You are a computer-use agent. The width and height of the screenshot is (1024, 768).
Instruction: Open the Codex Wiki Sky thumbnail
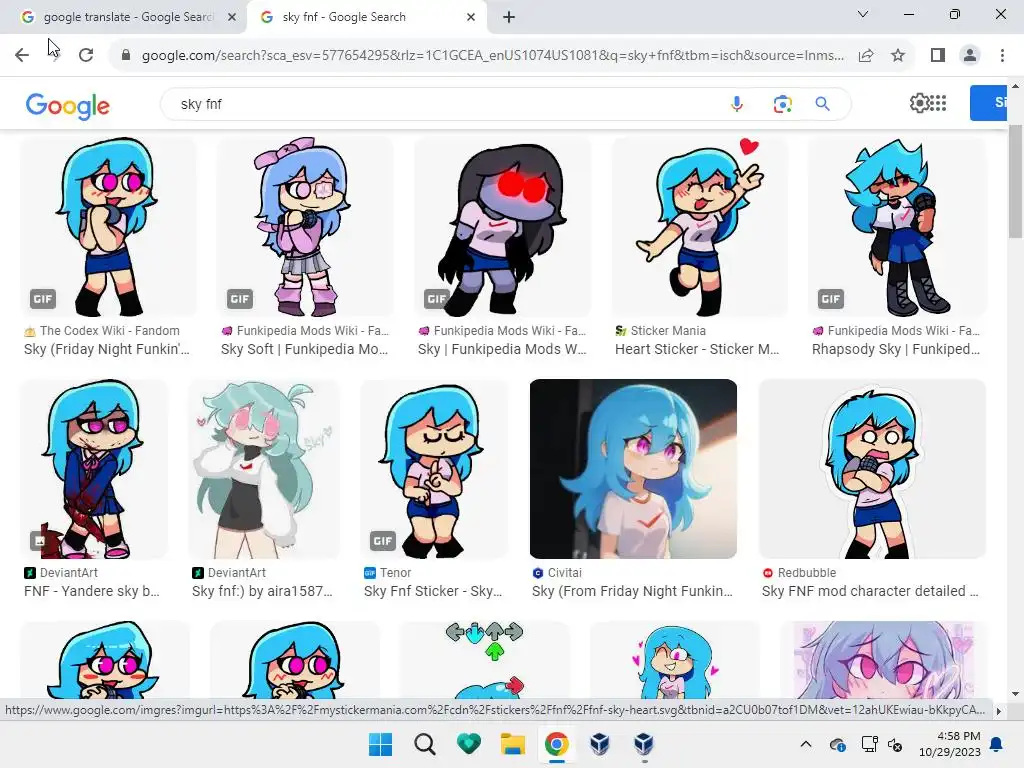[x=108, y=226]
